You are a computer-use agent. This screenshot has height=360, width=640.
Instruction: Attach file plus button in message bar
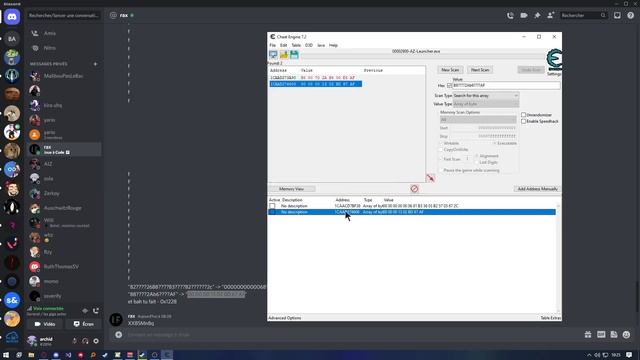pos(119,335)
